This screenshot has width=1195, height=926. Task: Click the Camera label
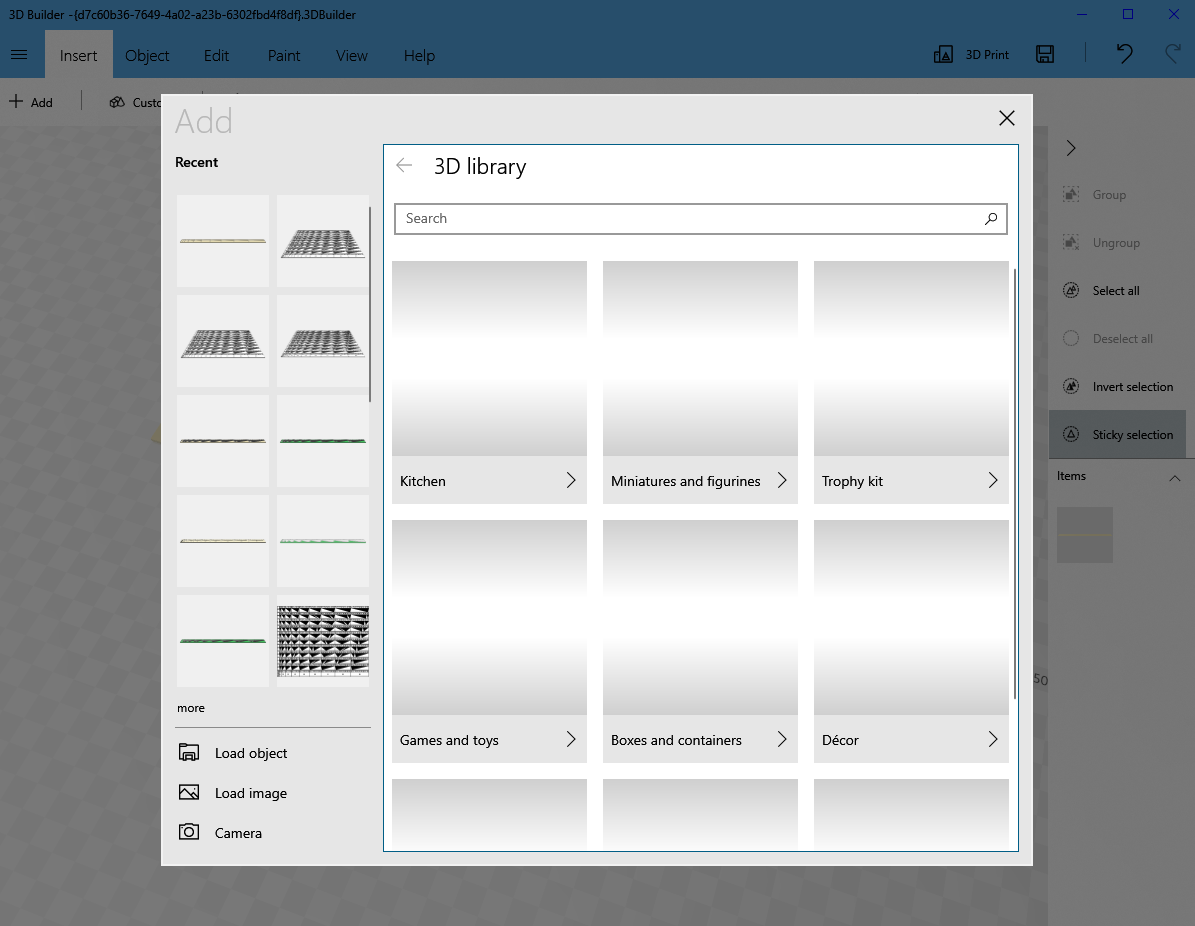[x=238, y=833]
